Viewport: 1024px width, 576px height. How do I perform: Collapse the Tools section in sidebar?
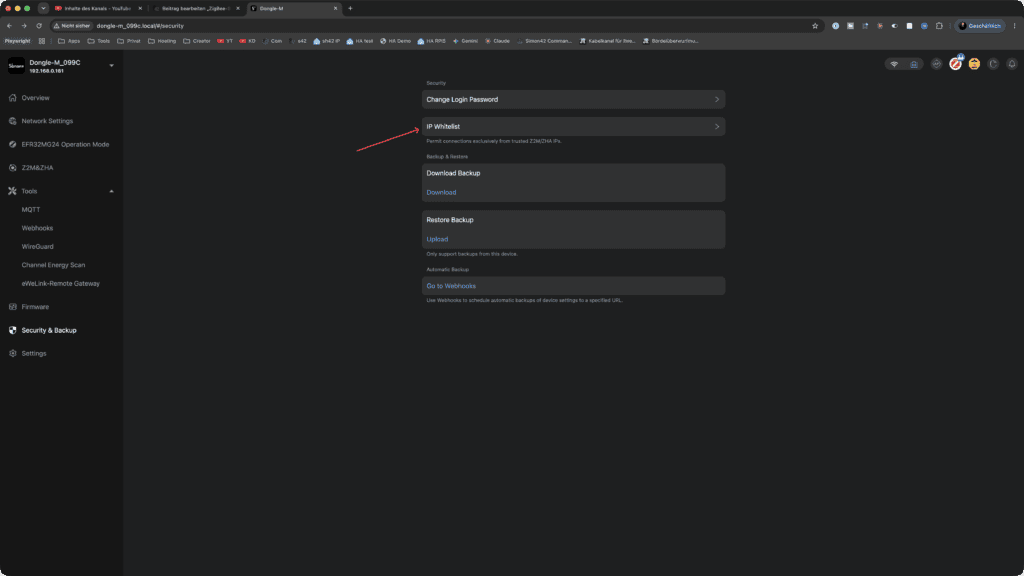(111, 191)
